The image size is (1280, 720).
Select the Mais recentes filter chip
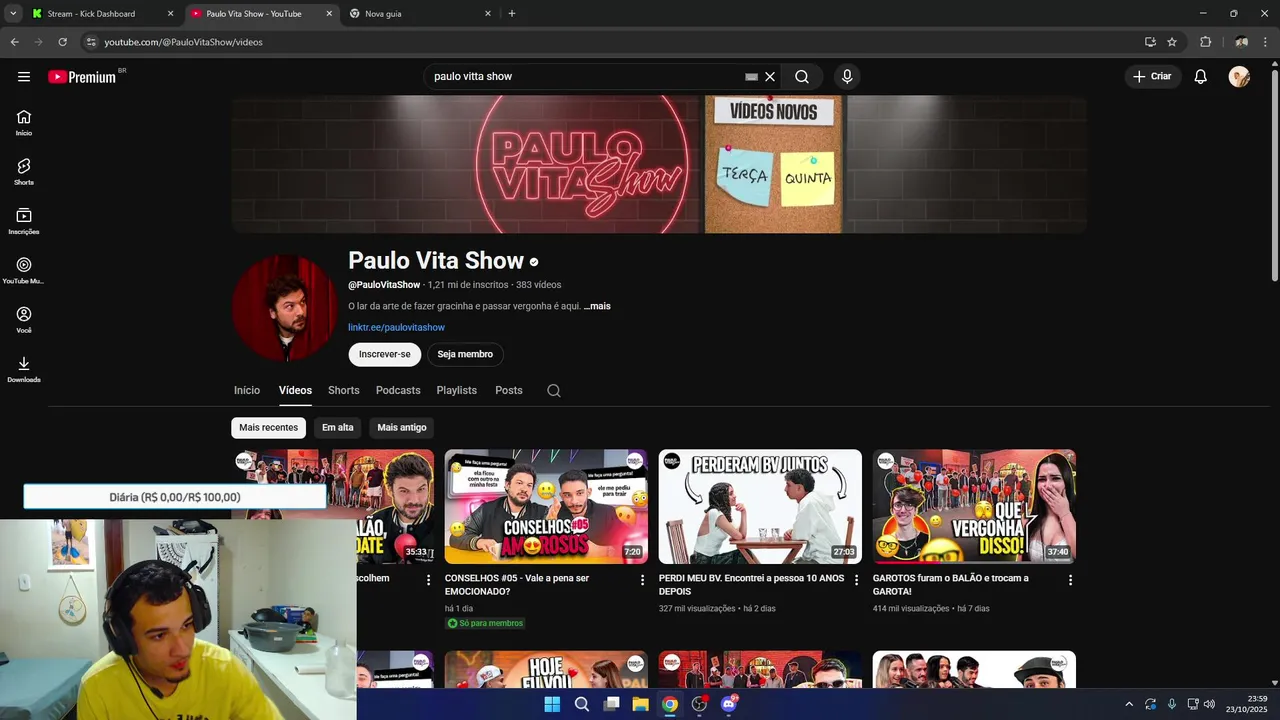pyautogui.click(x=268, y=428)
